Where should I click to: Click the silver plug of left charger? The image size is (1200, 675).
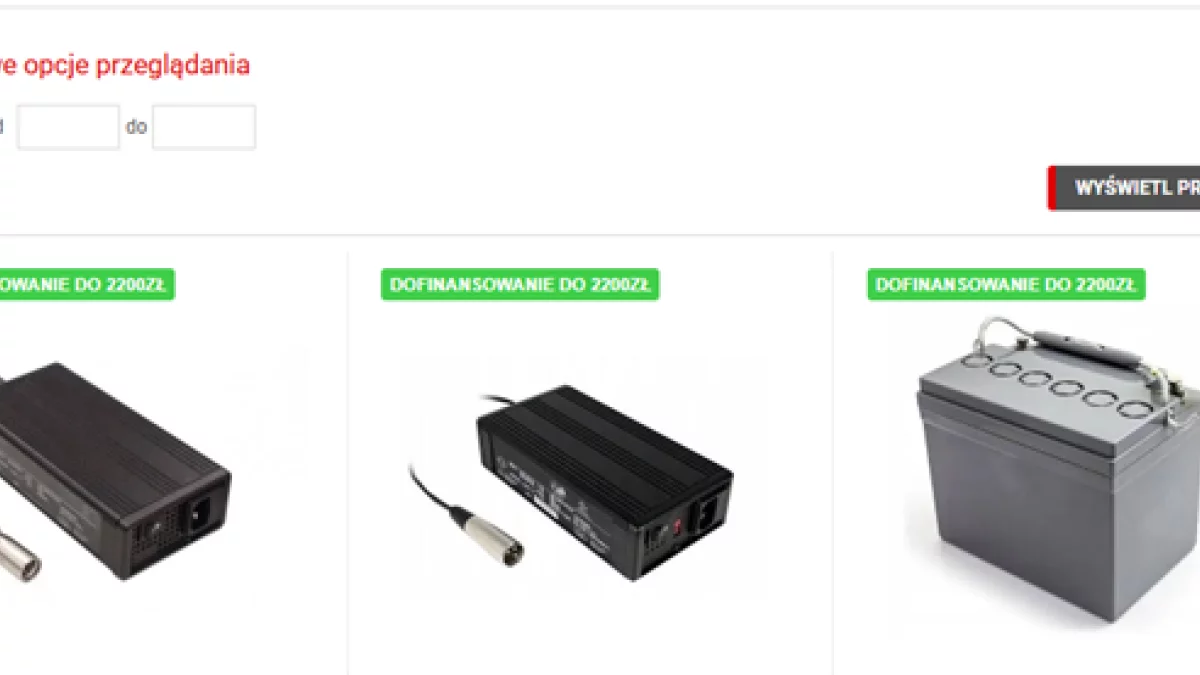[20, 554]
